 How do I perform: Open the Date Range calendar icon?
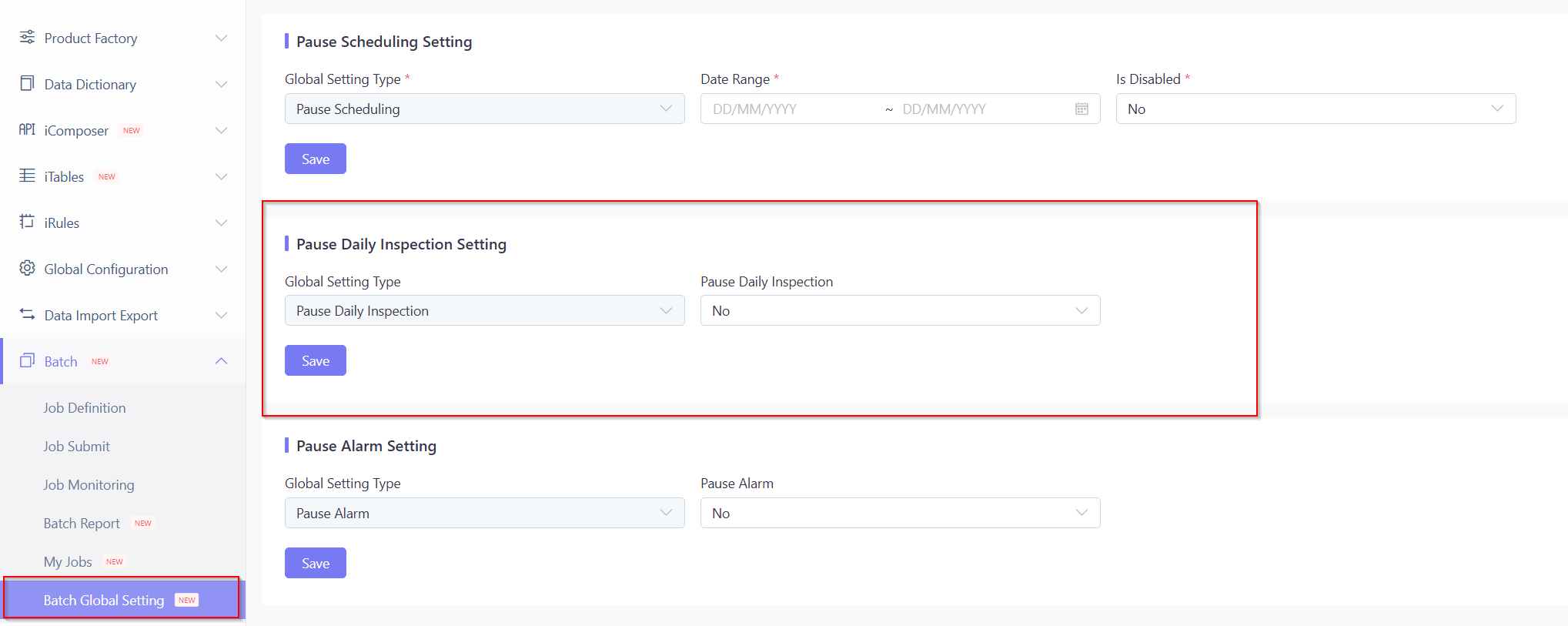[x=1082, y=109]
